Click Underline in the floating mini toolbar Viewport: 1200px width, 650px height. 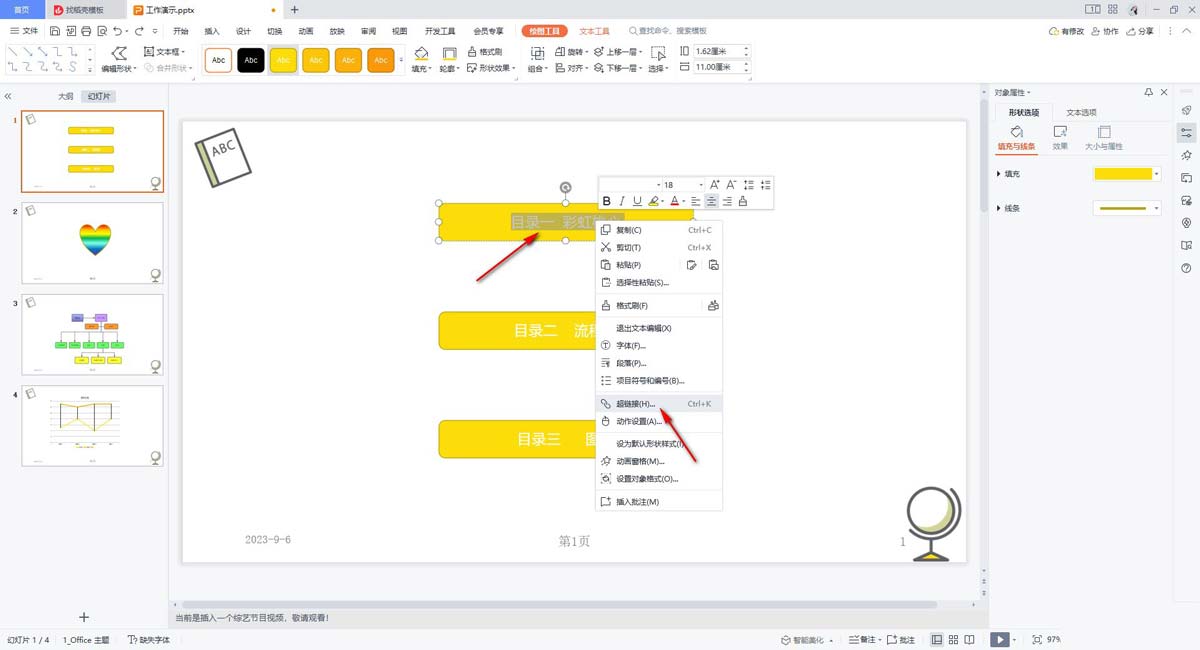(637, 201)
